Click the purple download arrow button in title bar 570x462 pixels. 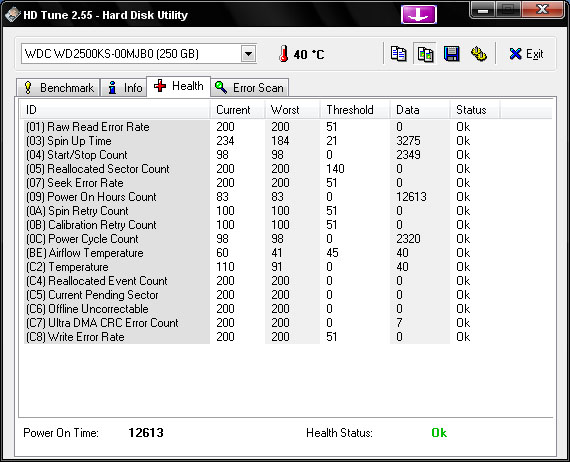coord(419,15)
